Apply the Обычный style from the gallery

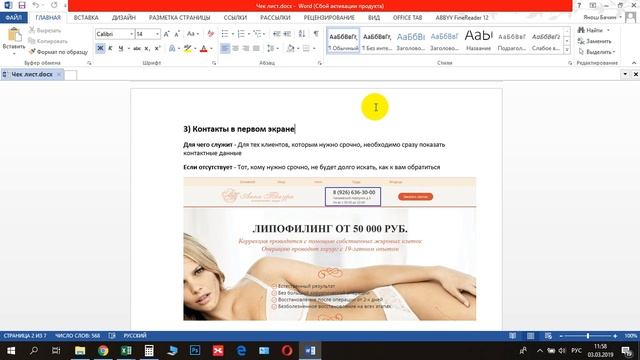[x=343, y=41]
